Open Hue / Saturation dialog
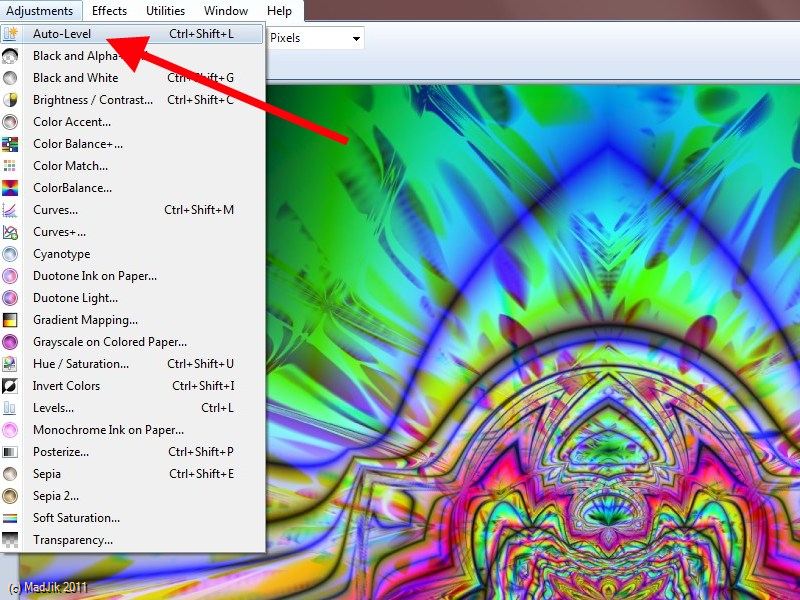 132,364
